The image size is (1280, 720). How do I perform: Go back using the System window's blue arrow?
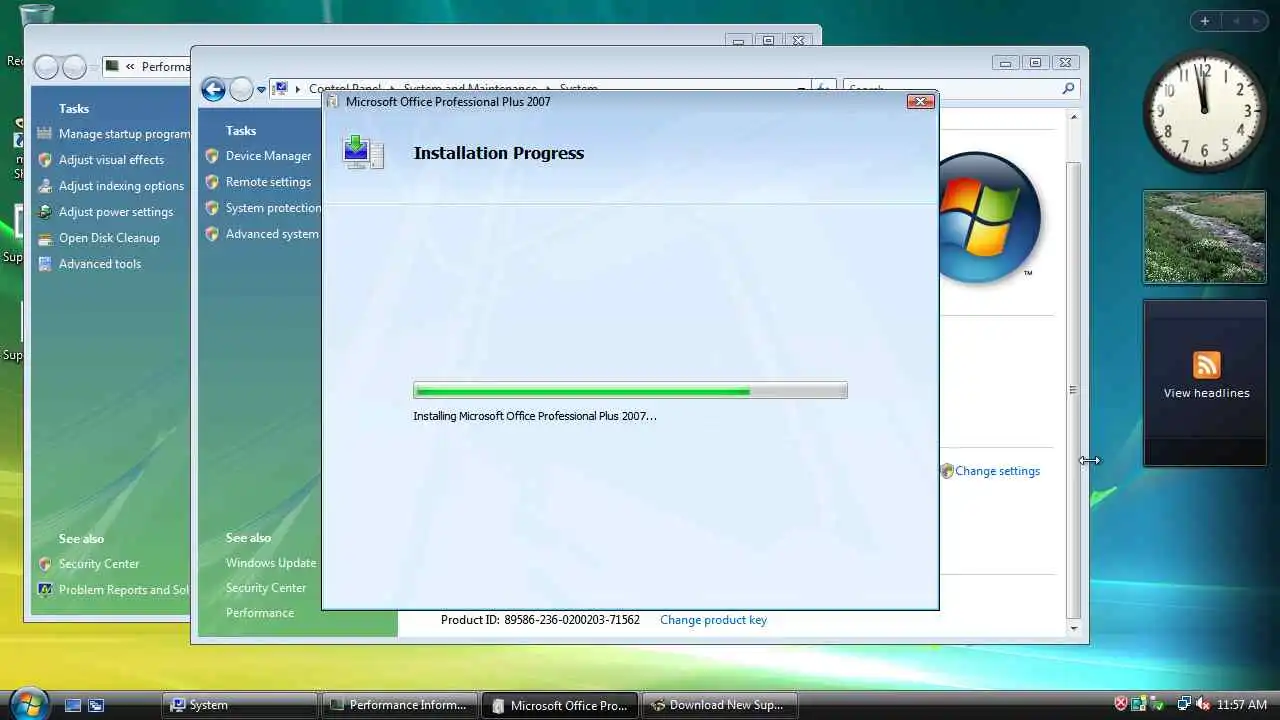[213, 89]
